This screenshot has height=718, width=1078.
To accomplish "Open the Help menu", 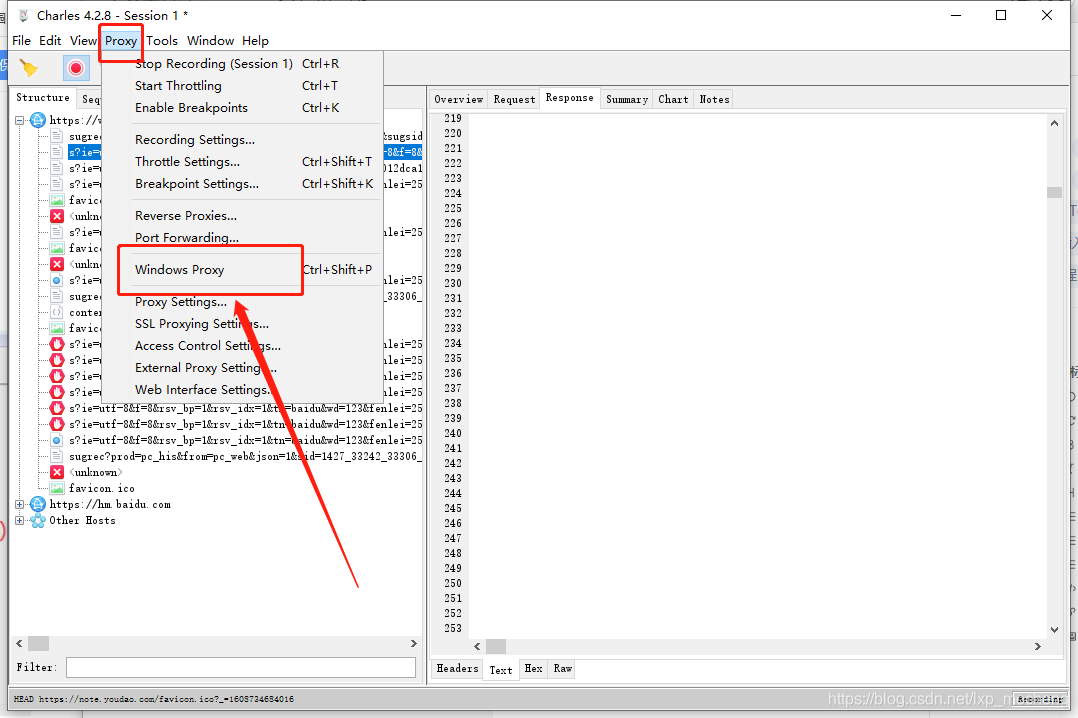I will 255,41.
